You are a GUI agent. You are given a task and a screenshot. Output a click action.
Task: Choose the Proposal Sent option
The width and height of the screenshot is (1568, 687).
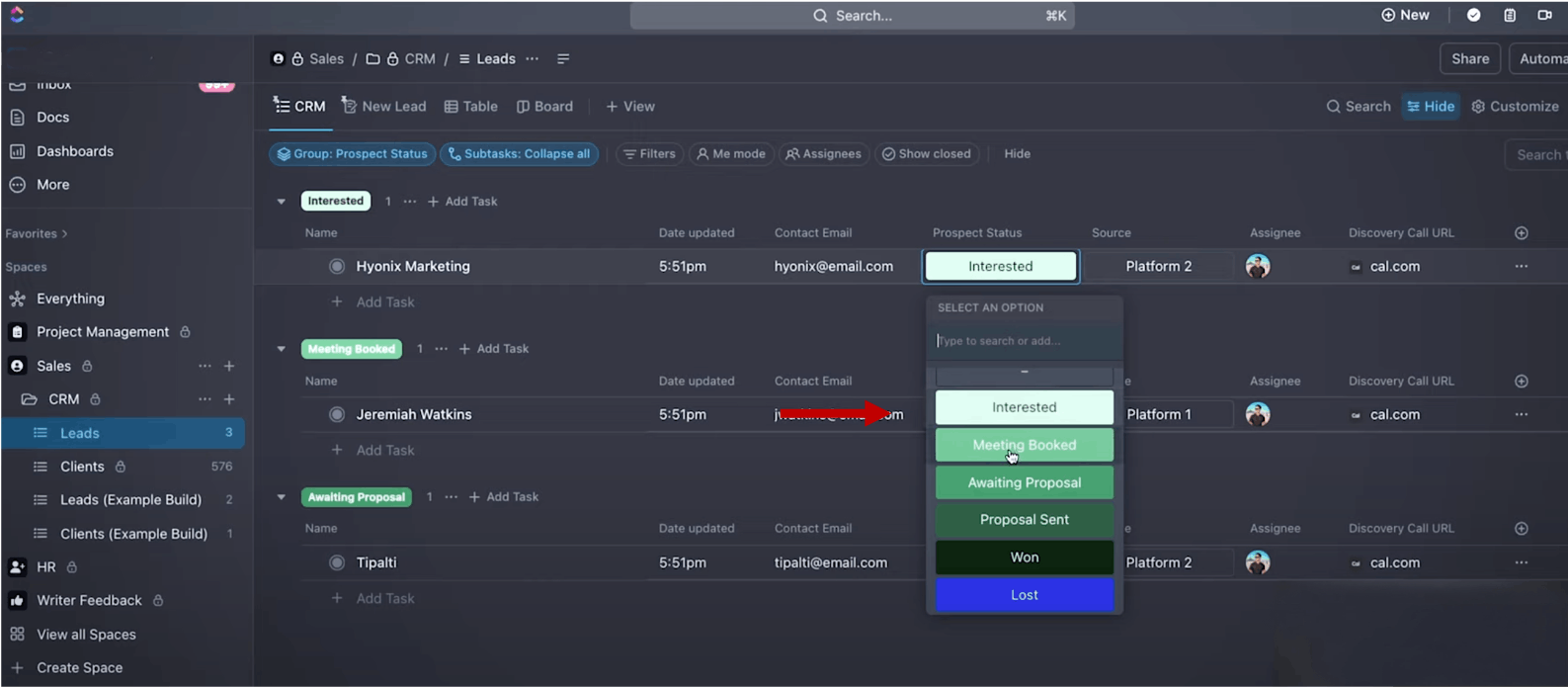(1024, 520)
